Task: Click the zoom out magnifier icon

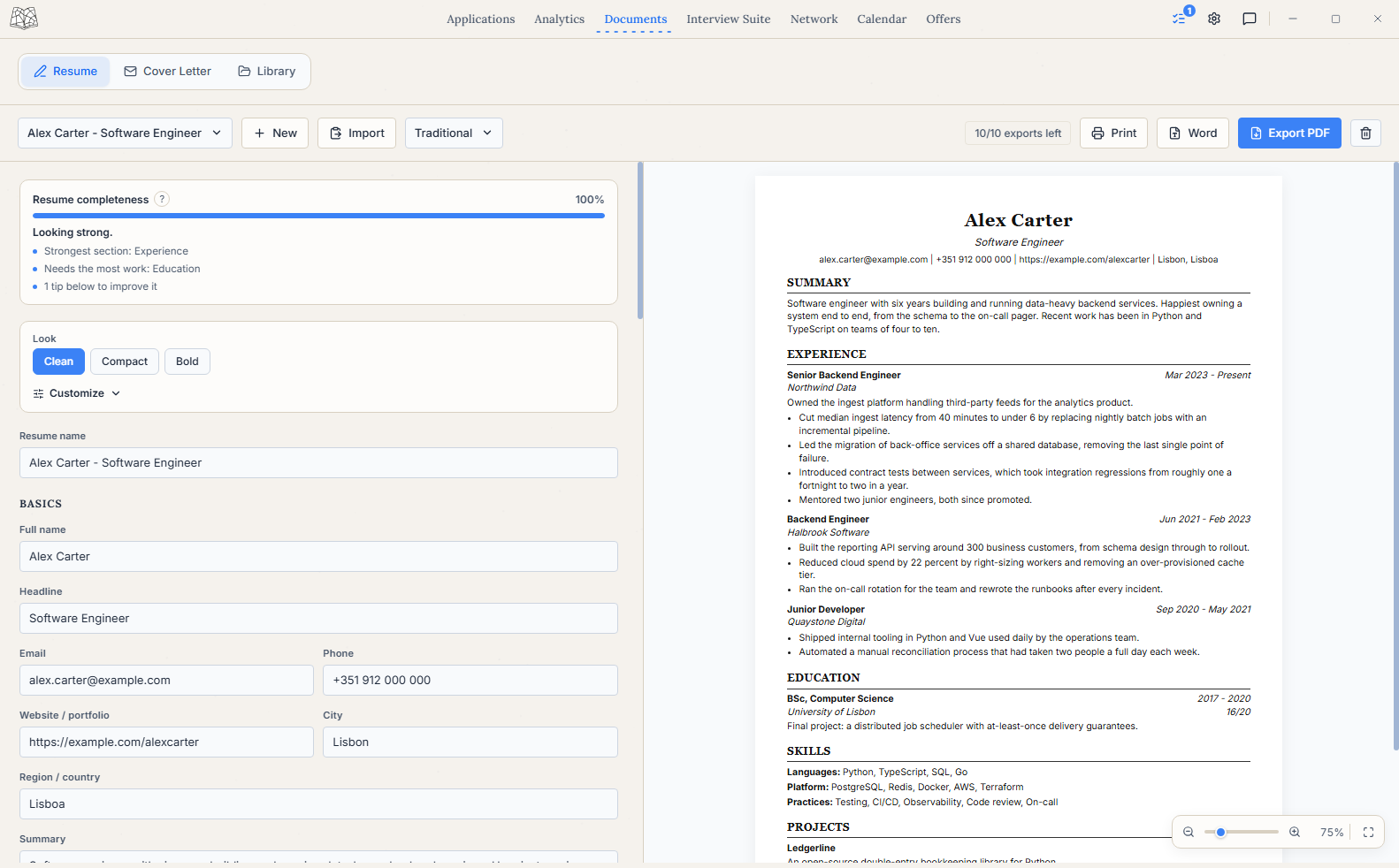Action: [x=1189, y=832]
